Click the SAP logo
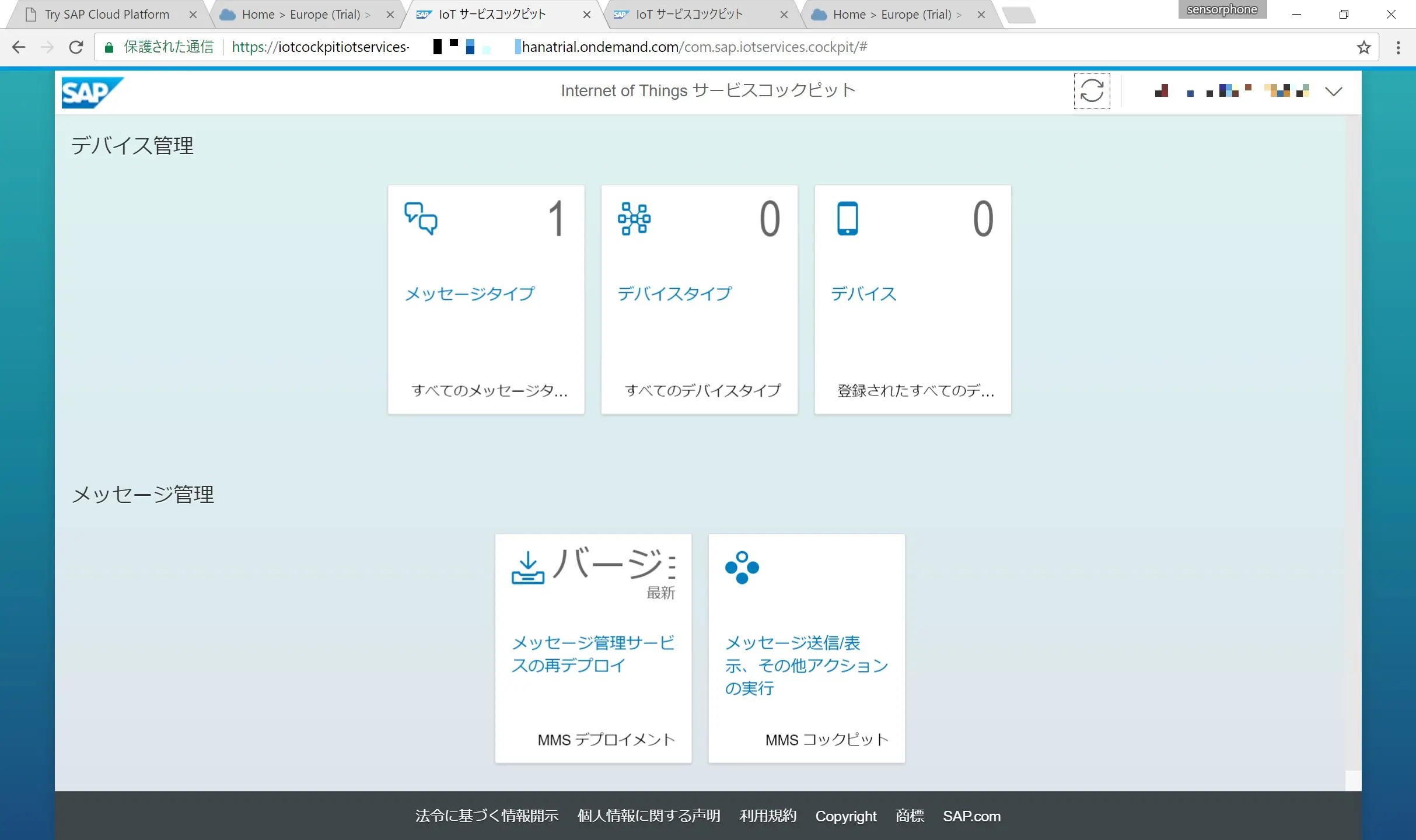Image resolution: width=1416 pixels, height=840 pixels. click(93, 92)
